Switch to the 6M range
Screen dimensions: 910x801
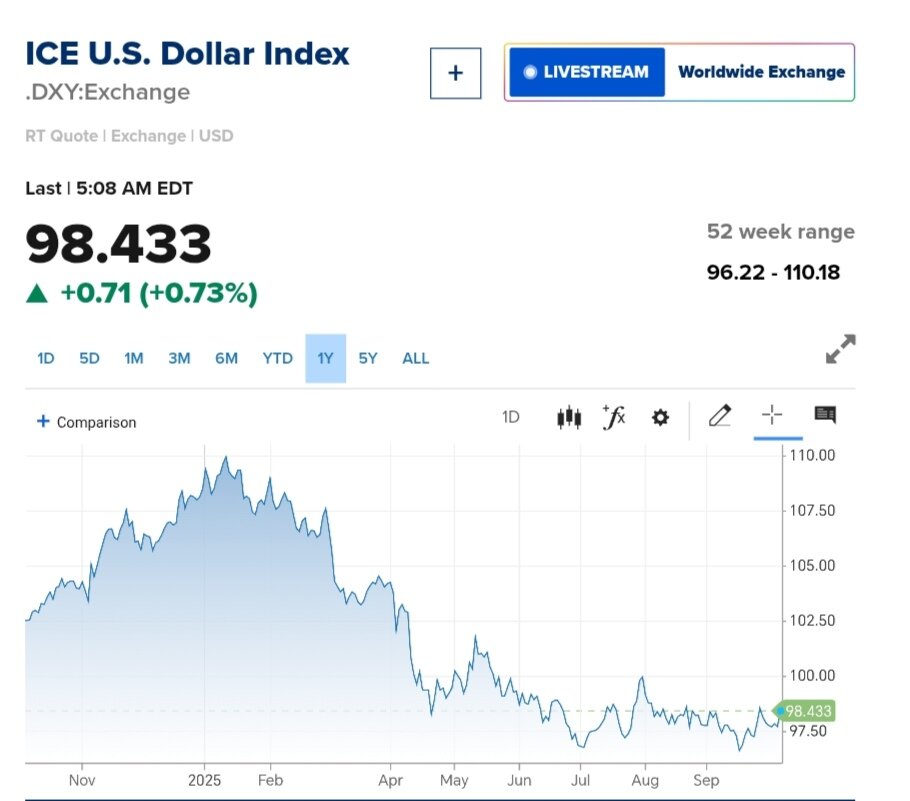[226, 358]
